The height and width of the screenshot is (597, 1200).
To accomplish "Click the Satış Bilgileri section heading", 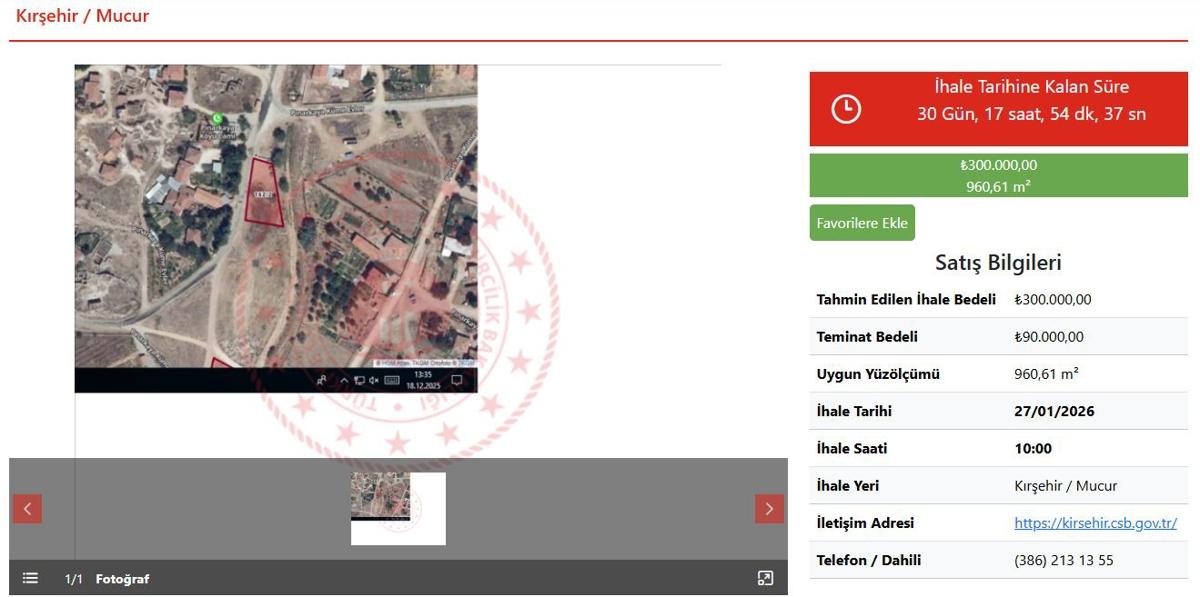I will (x=998, y=263).
